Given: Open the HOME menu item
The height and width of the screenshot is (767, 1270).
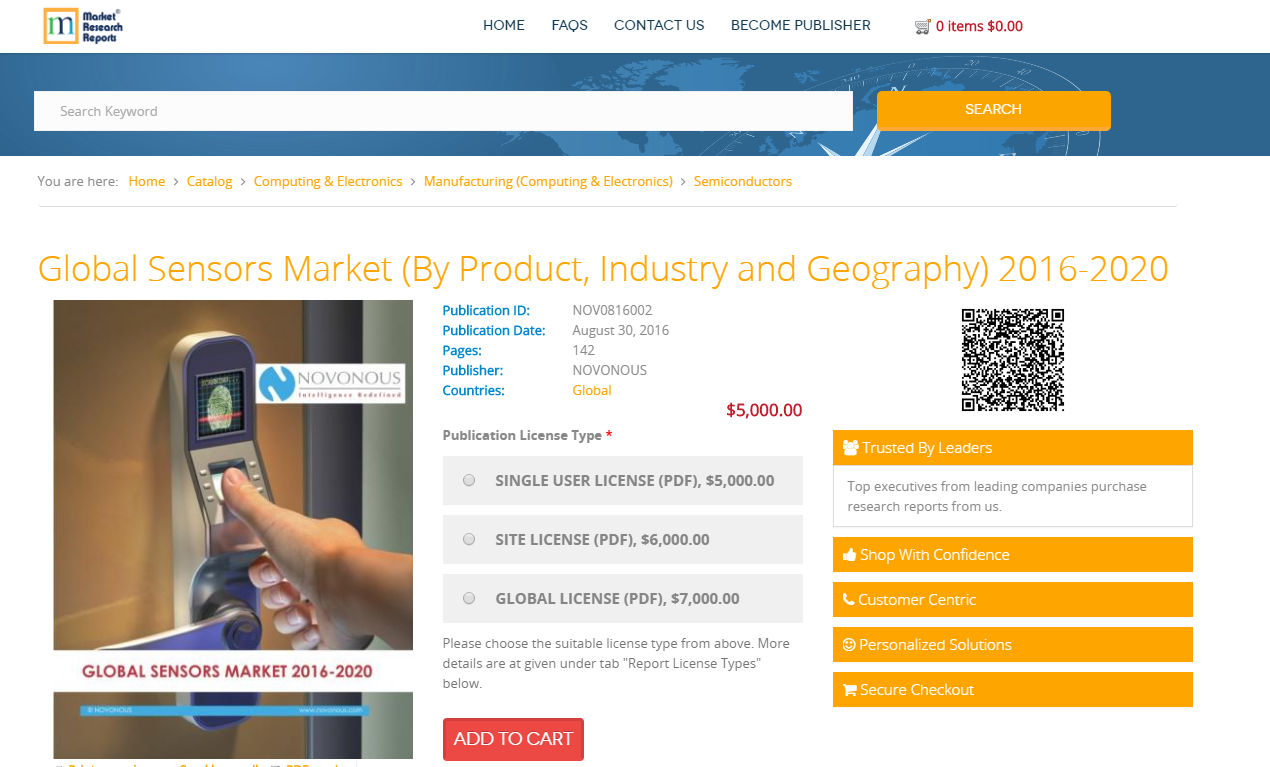Looking at the screenshot, I should (504, 25).
